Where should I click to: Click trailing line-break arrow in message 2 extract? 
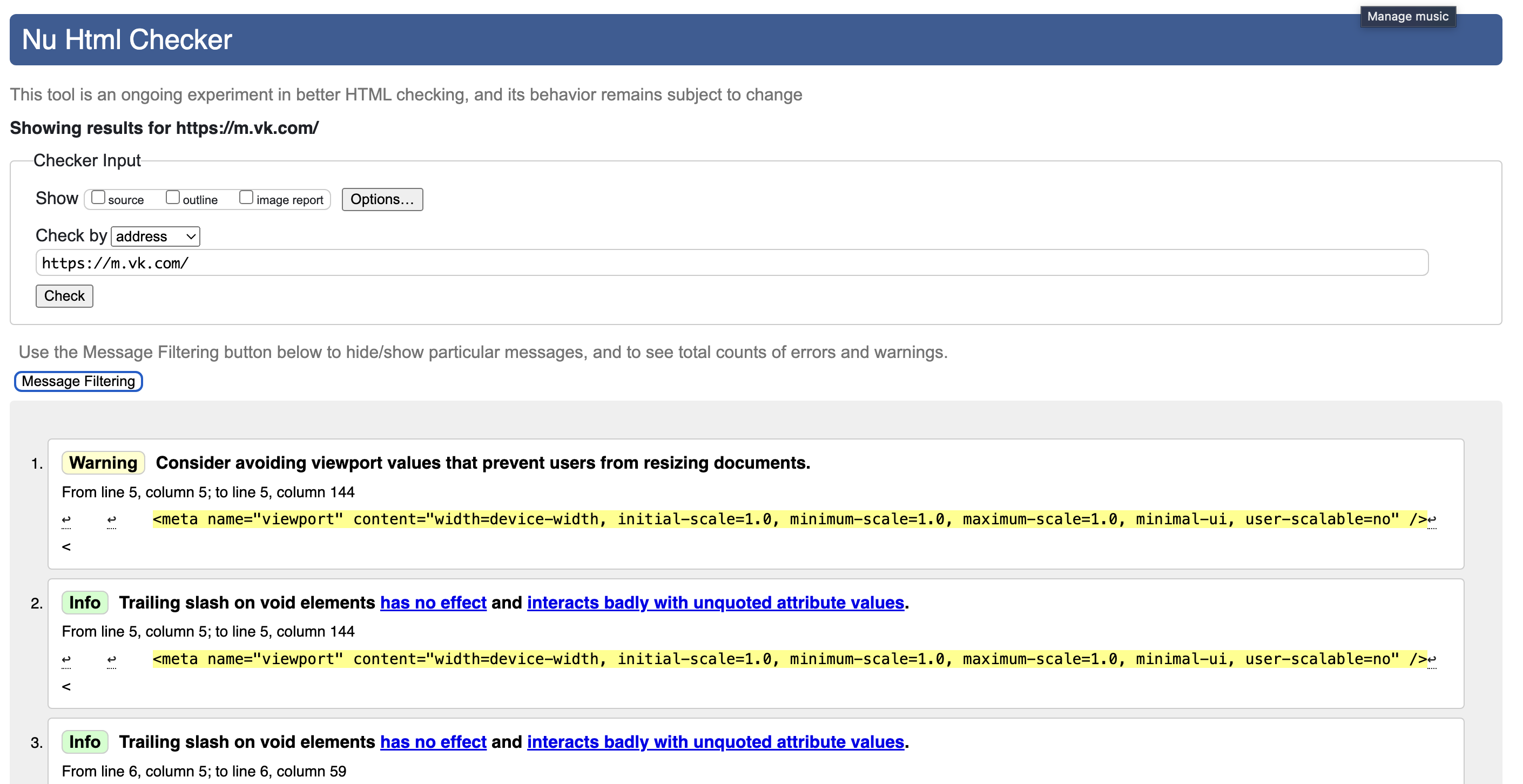click(x=1431, y=659)
